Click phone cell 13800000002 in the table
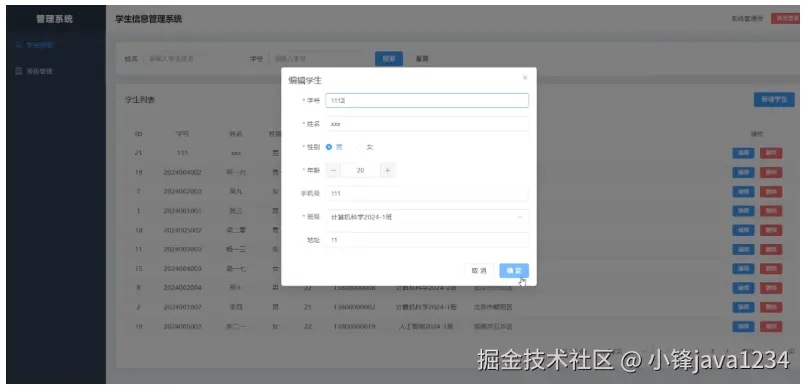 point(354,307)
